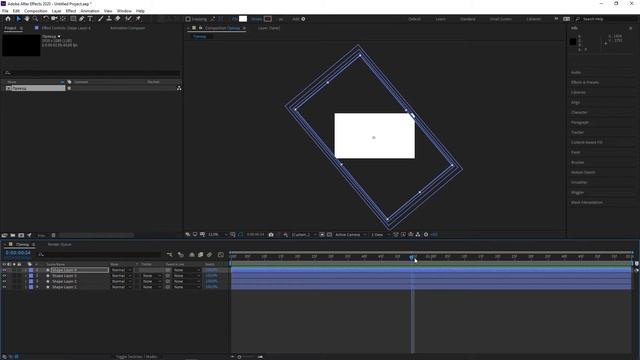The height and width of the screenshot is (360, 640).
Task: Click Toggle Switches / Modes button
Action: [x=136, y=356]
